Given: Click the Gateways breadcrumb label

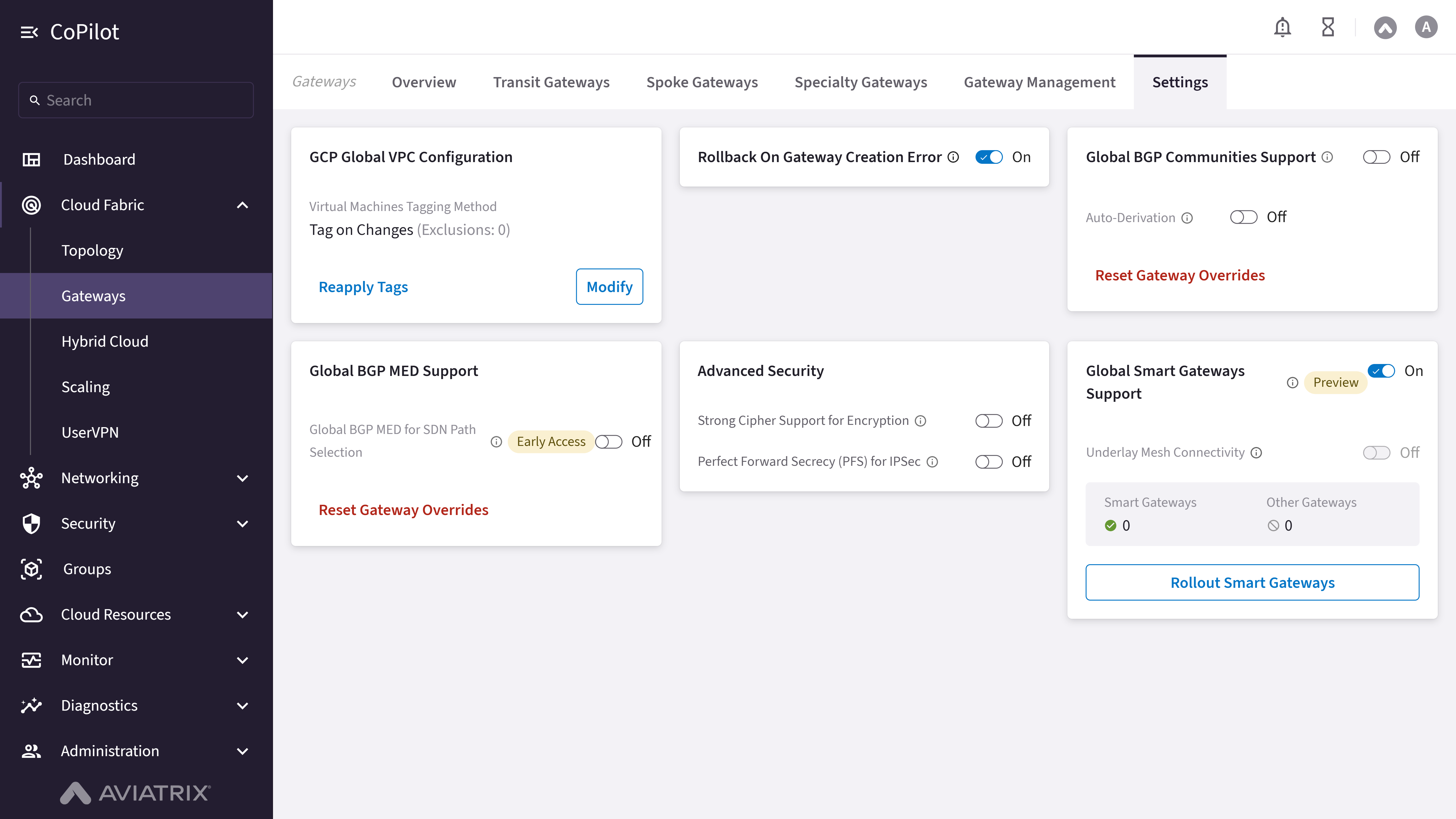Looking at the screenshot, I should click(324, 82).
